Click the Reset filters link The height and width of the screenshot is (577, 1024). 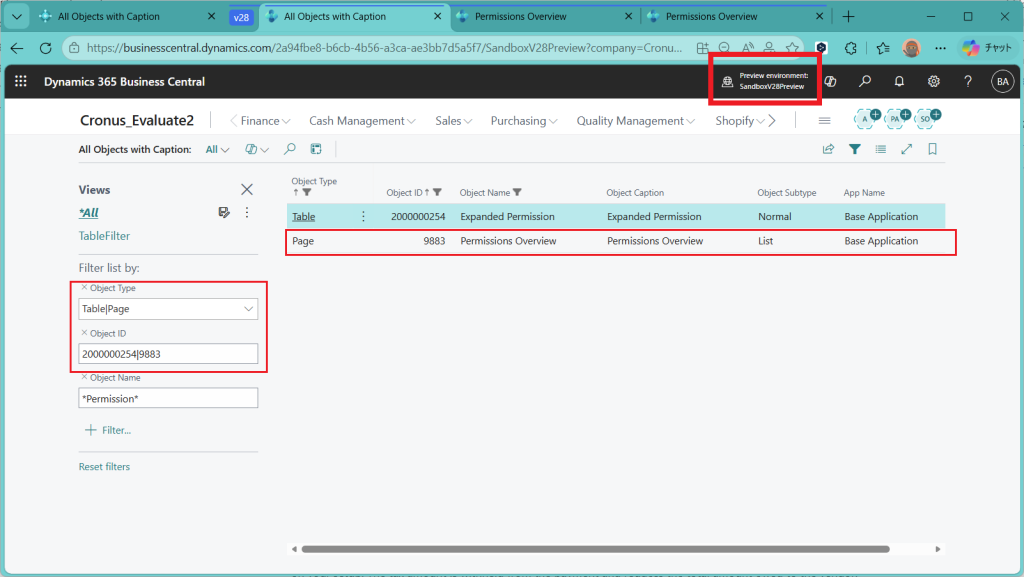pyautogui.click(x=104, y=467)
